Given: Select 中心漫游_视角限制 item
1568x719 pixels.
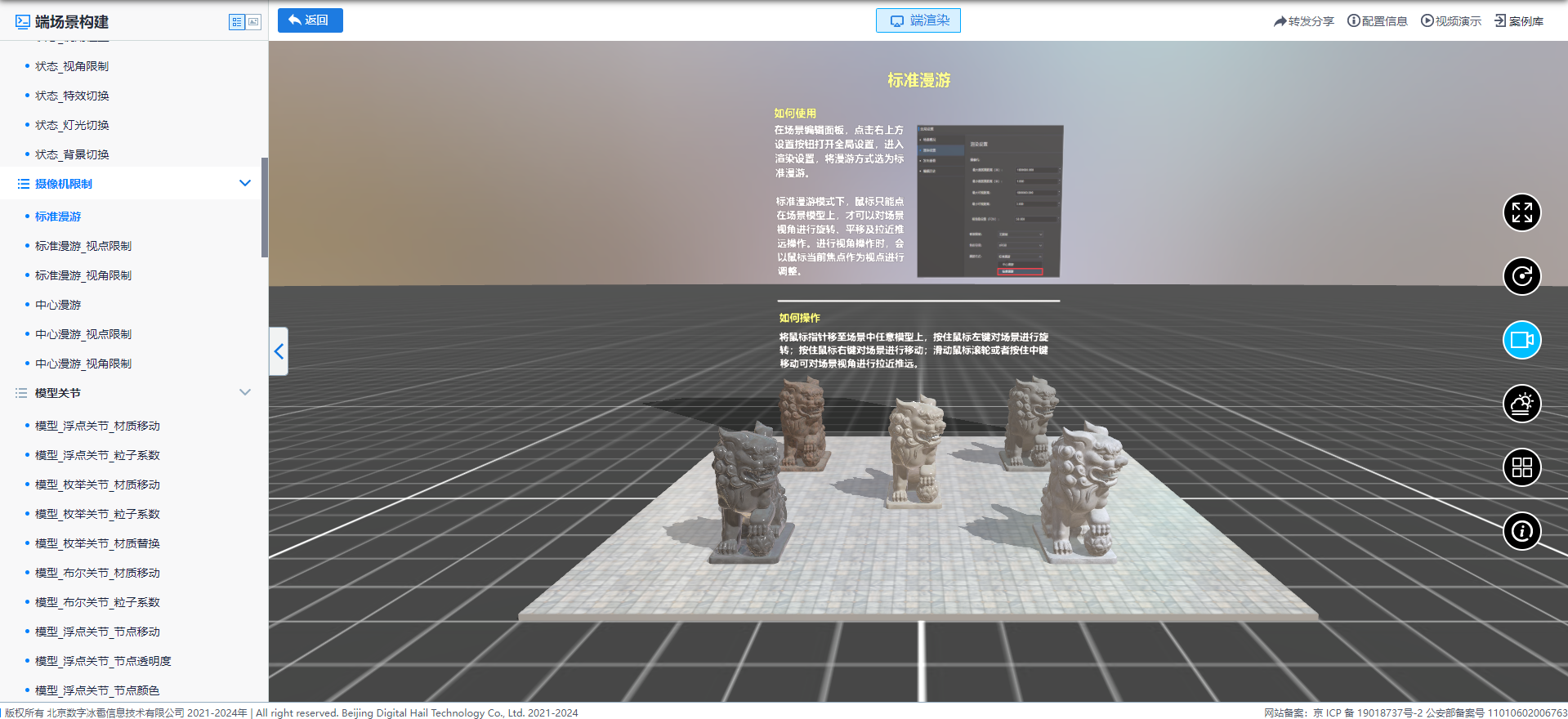Looking at the screenshot, I should click(x=83, y=364).
